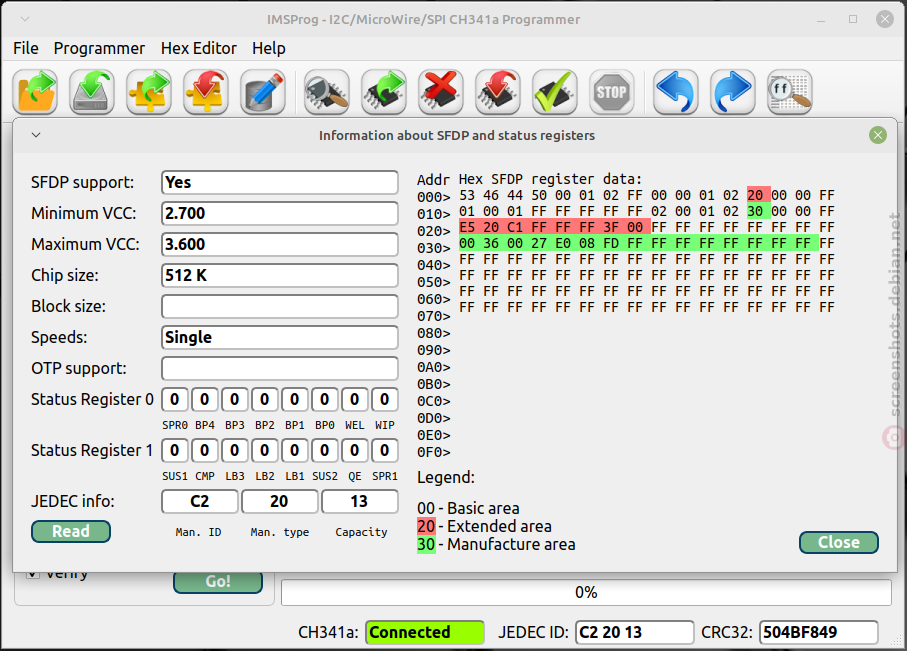Screen dimensions: 907x651
Task: Open the Programmer menu
Action: pyautogui.click(x=99, y=49)
